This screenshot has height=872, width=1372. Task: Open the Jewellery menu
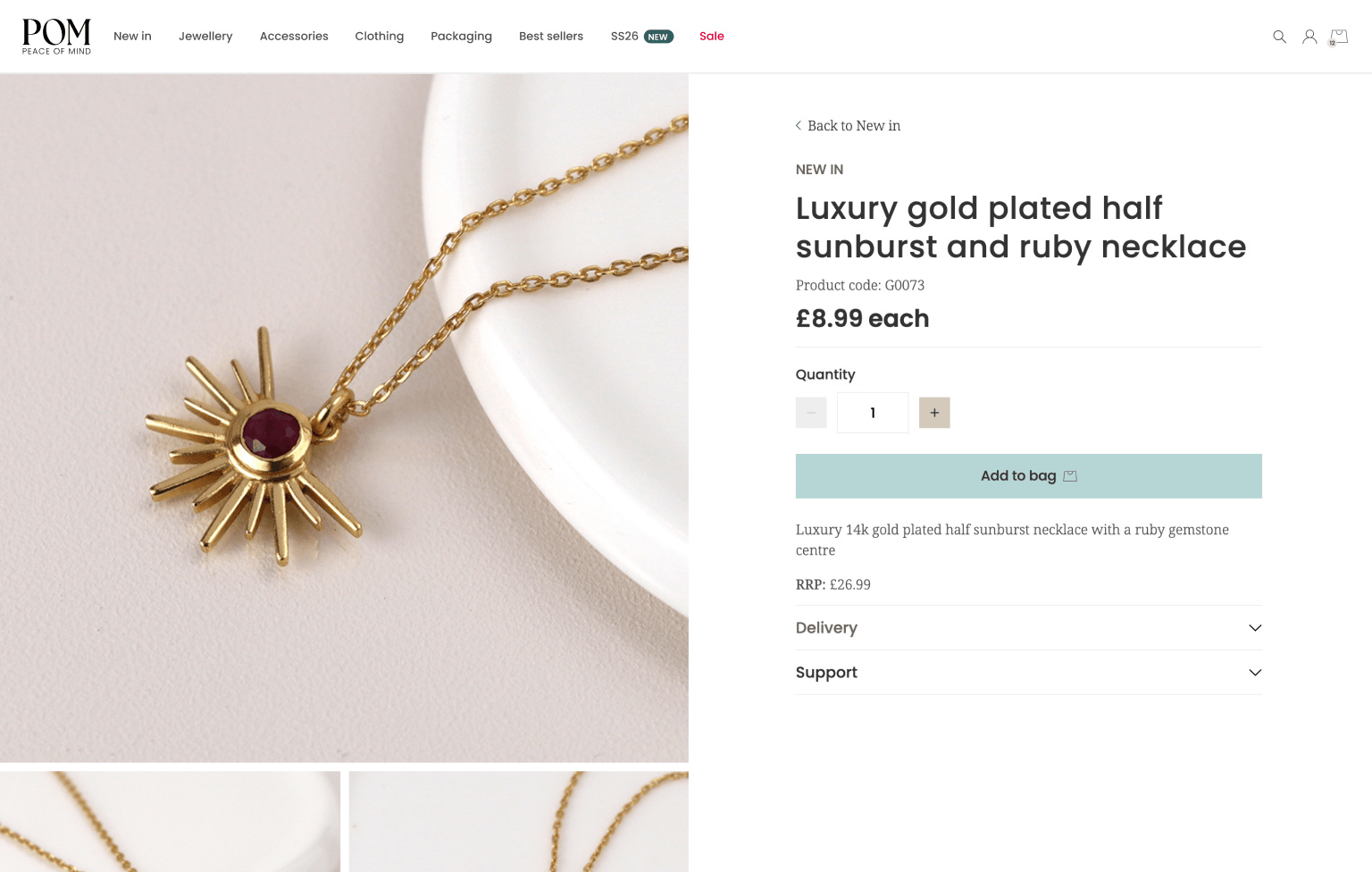[x=205, y=37]
